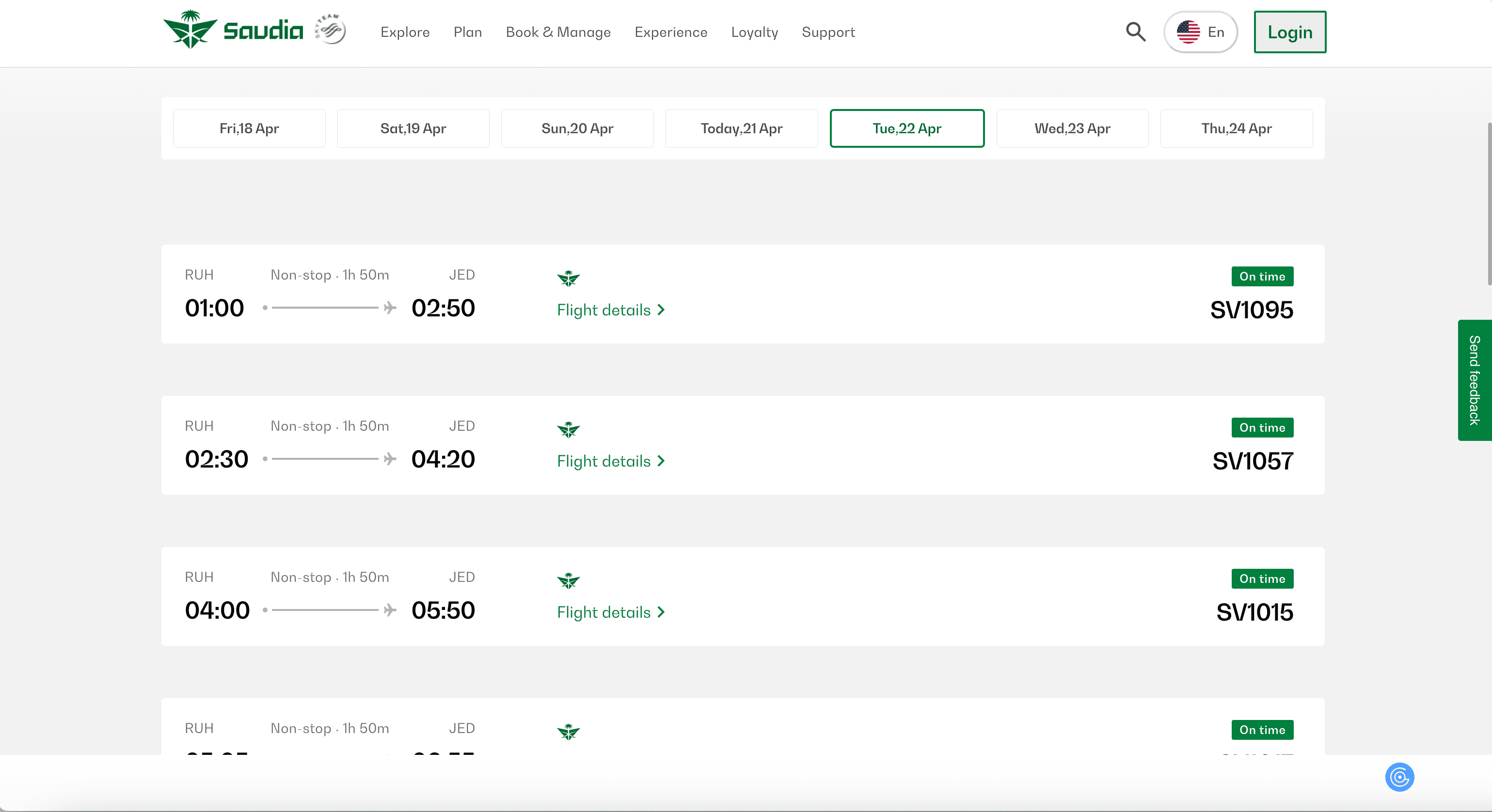Click the Saudia logo in the header
Screen dimensions: 1492x812
pos(233,30)
